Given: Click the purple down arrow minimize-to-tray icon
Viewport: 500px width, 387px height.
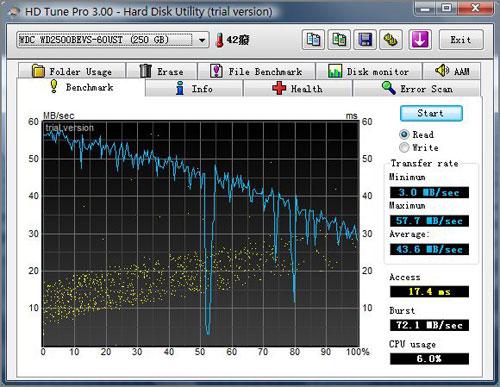Looking at the screenshot, I should pos(420,40).
